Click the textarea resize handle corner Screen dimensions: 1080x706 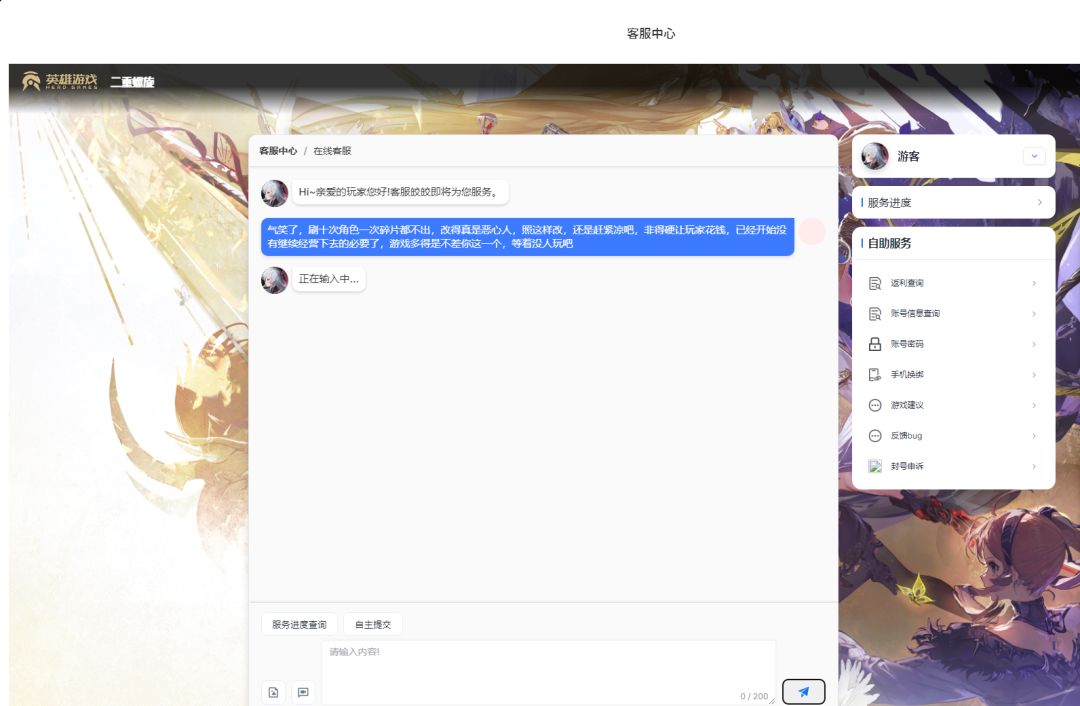[x=771, y=700]
